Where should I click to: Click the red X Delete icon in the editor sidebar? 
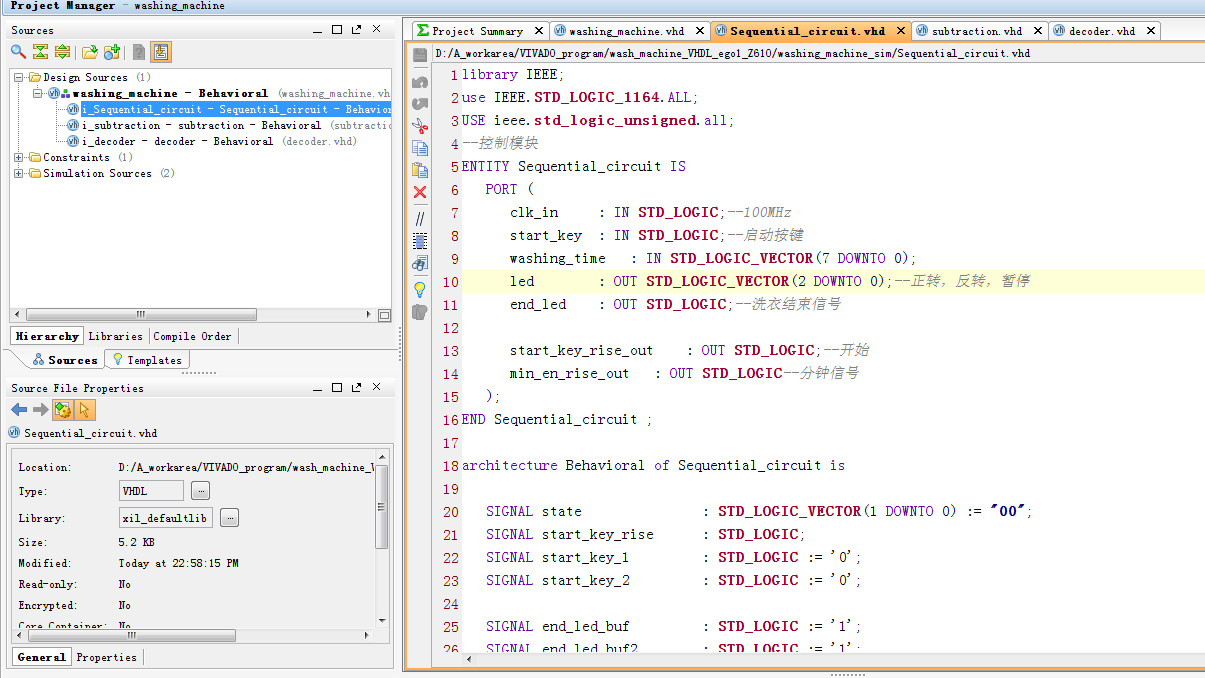(420, 192)
